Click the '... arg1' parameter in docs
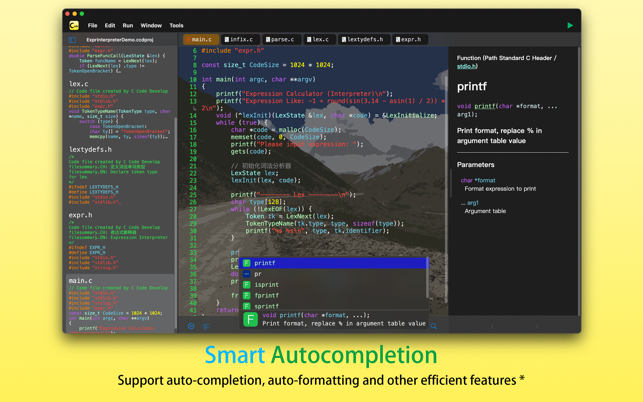The width and height of the screenshot is (643, 402). (x=470, y=203)
